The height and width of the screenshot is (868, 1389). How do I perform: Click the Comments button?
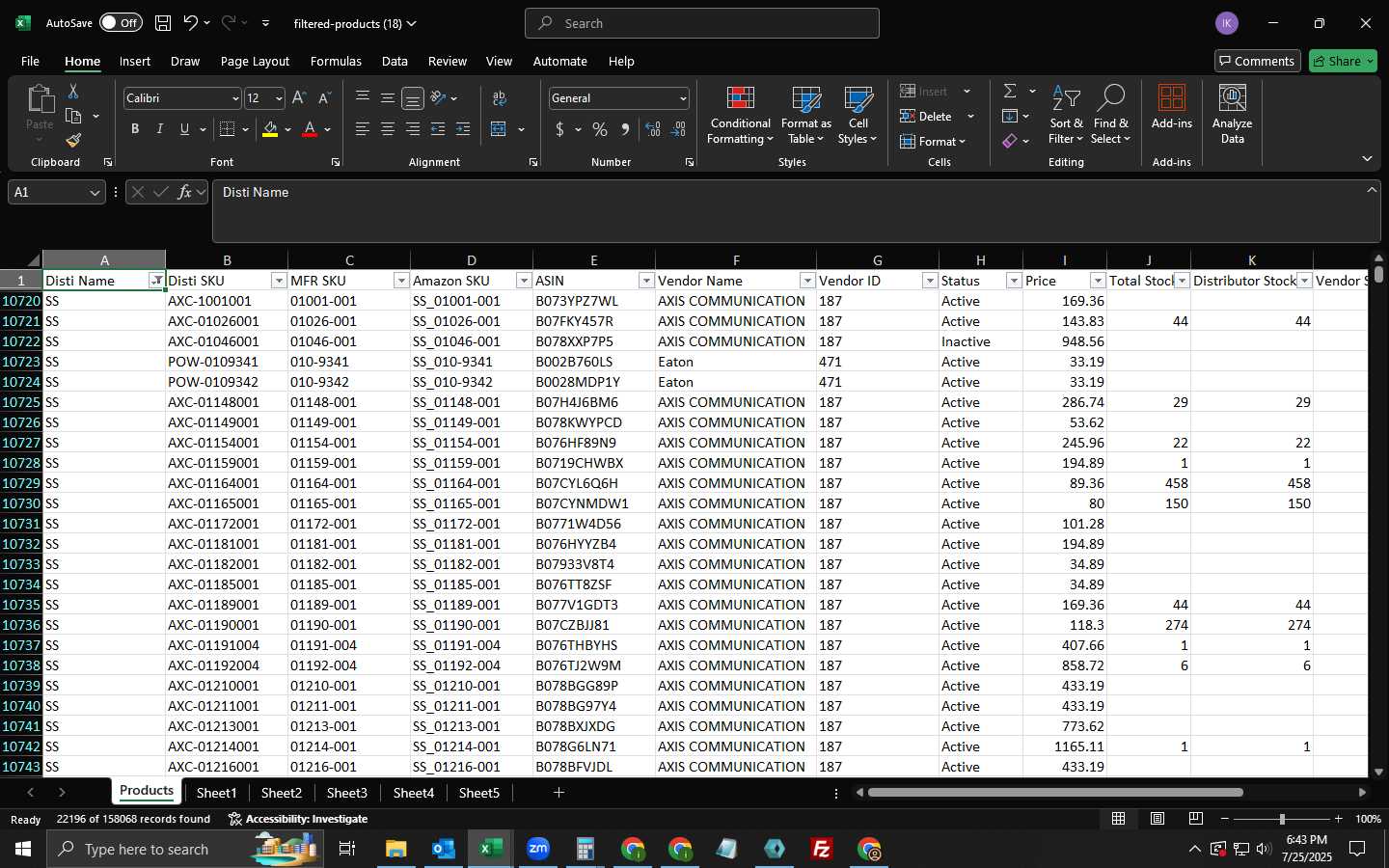pyautogui.click(x=1258, y=61)
